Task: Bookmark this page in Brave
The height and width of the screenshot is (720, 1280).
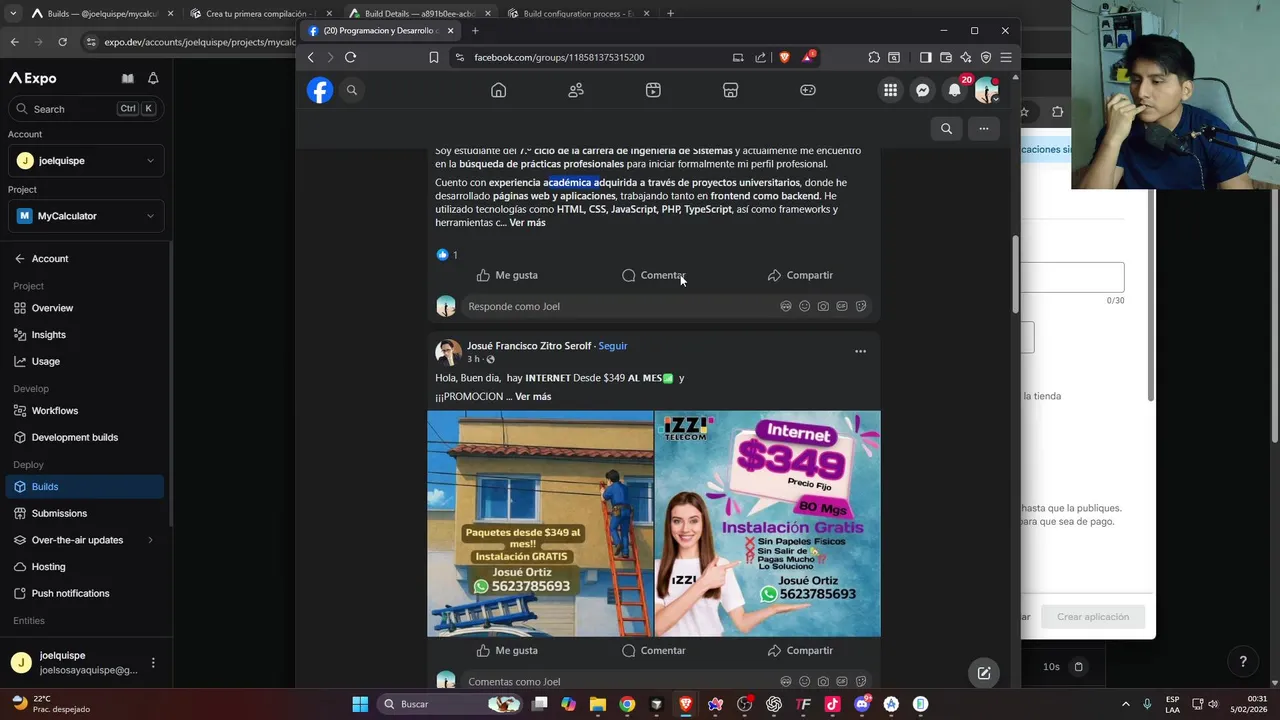Action: click(x=434, y=57)
